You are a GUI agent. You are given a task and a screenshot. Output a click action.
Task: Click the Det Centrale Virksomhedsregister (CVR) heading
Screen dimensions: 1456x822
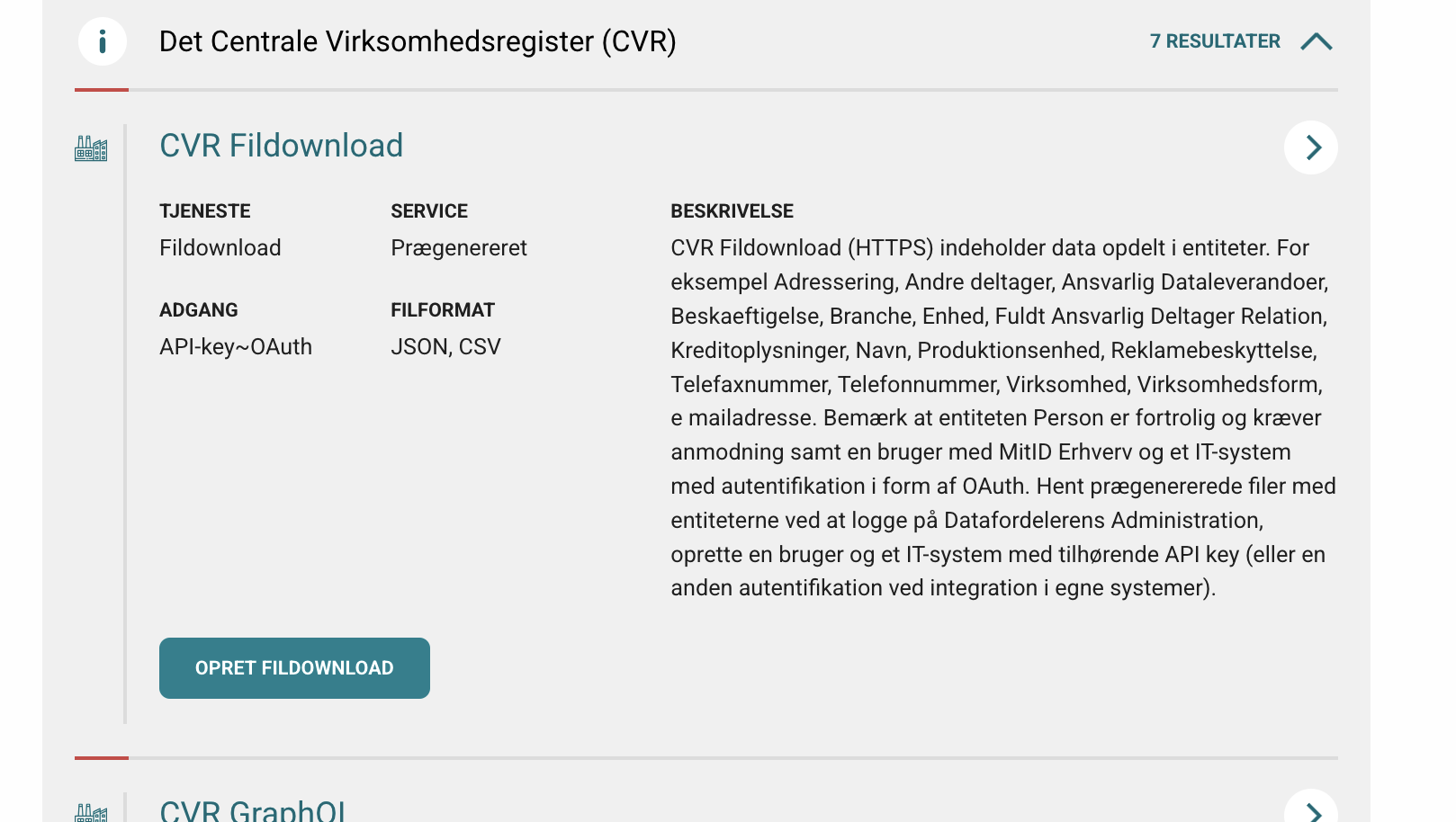pos(418,41)
